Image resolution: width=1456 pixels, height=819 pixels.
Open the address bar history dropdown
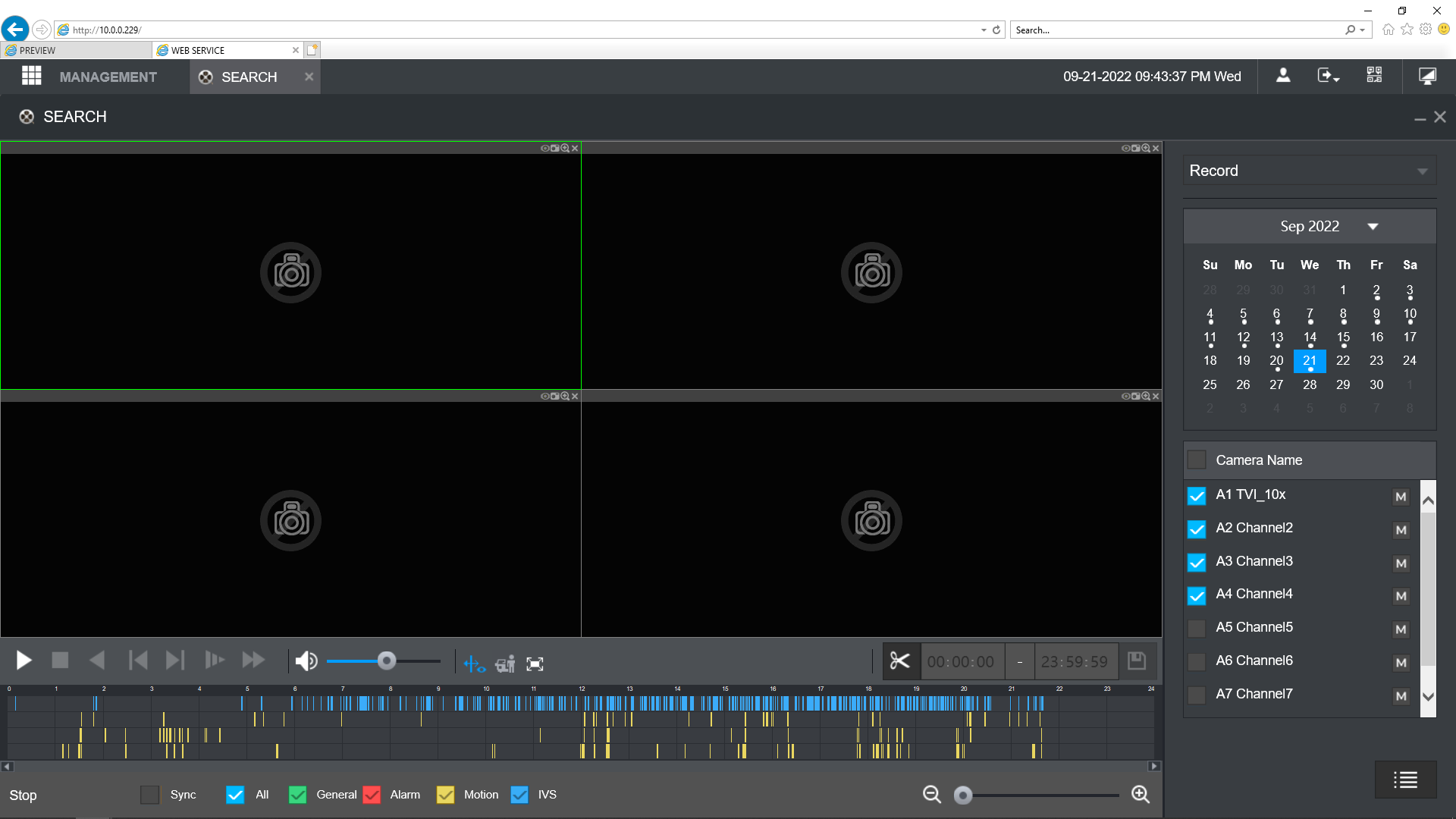pyautogui.click(x=984, y=30)
